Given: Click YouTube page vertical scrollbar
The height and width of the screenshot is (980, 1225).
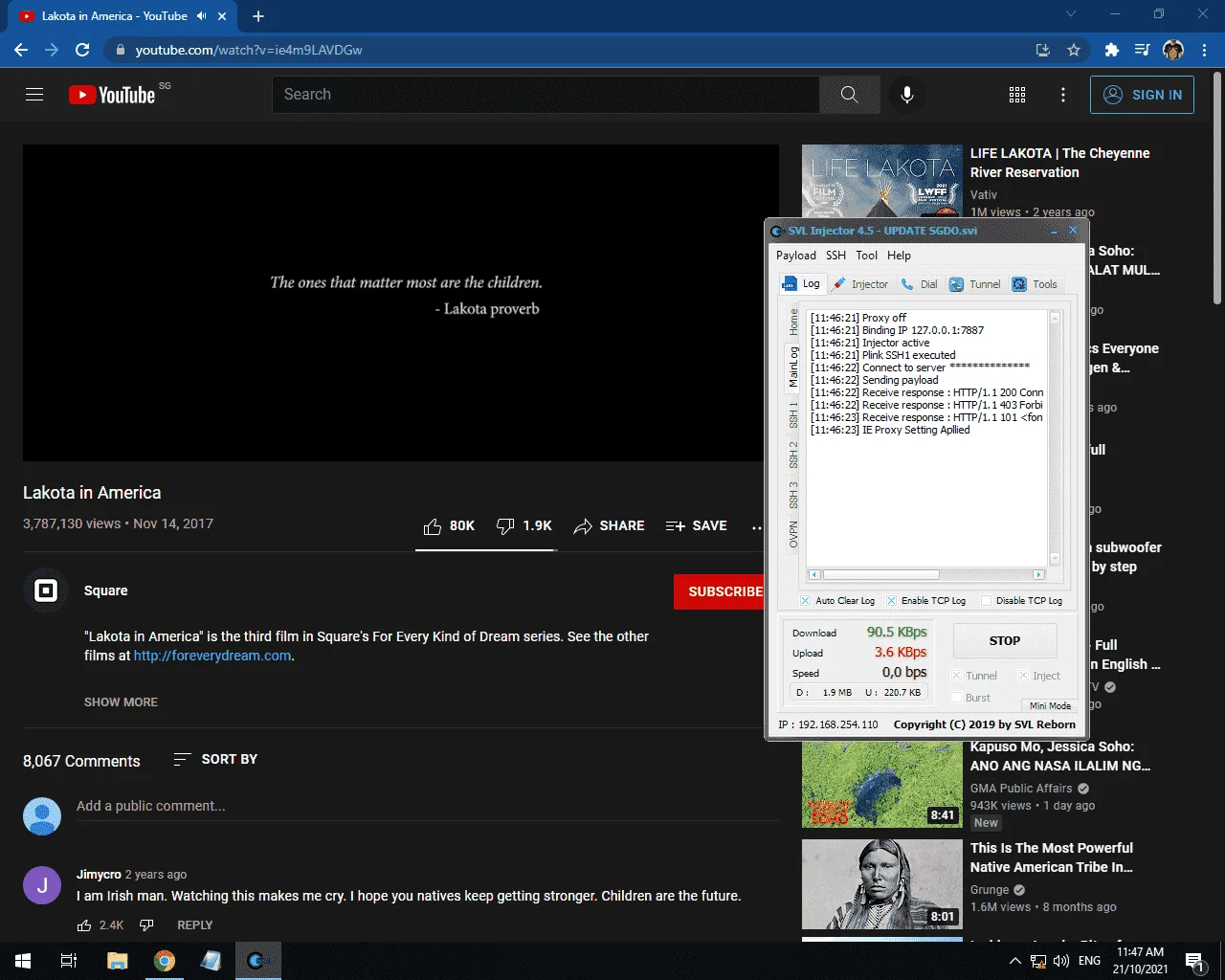Looking at the screenshot, I should [1217, 188].
